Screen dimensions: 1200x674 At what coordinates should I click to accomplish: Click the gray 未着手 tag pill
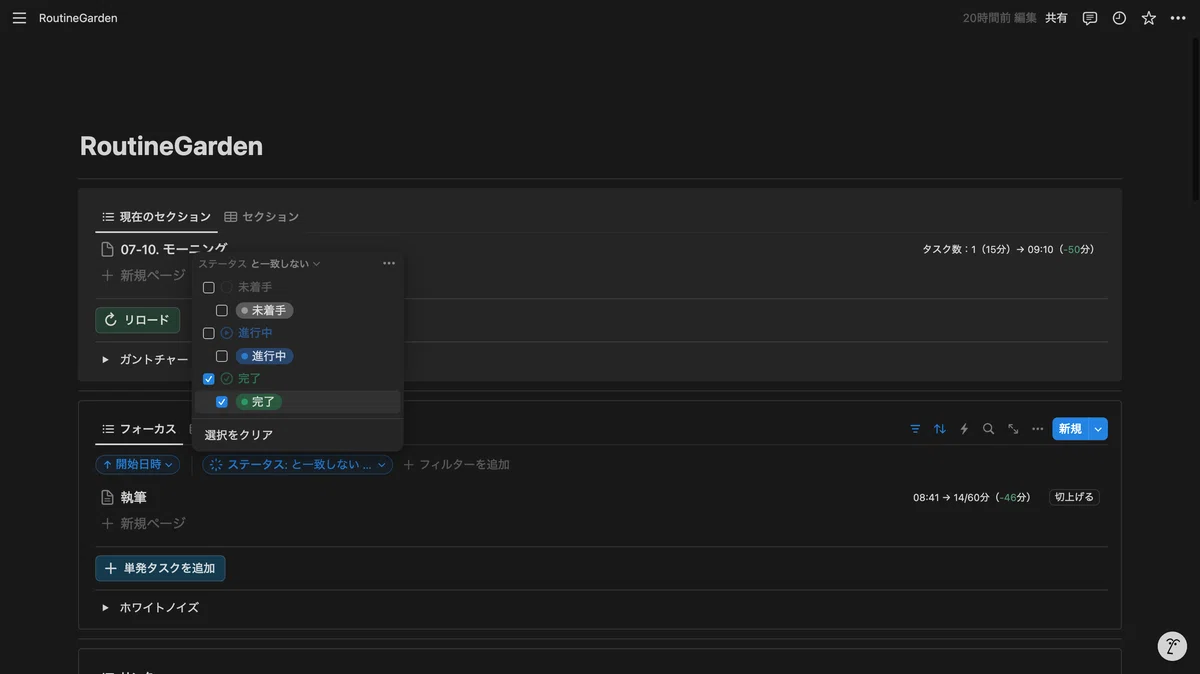265,310
